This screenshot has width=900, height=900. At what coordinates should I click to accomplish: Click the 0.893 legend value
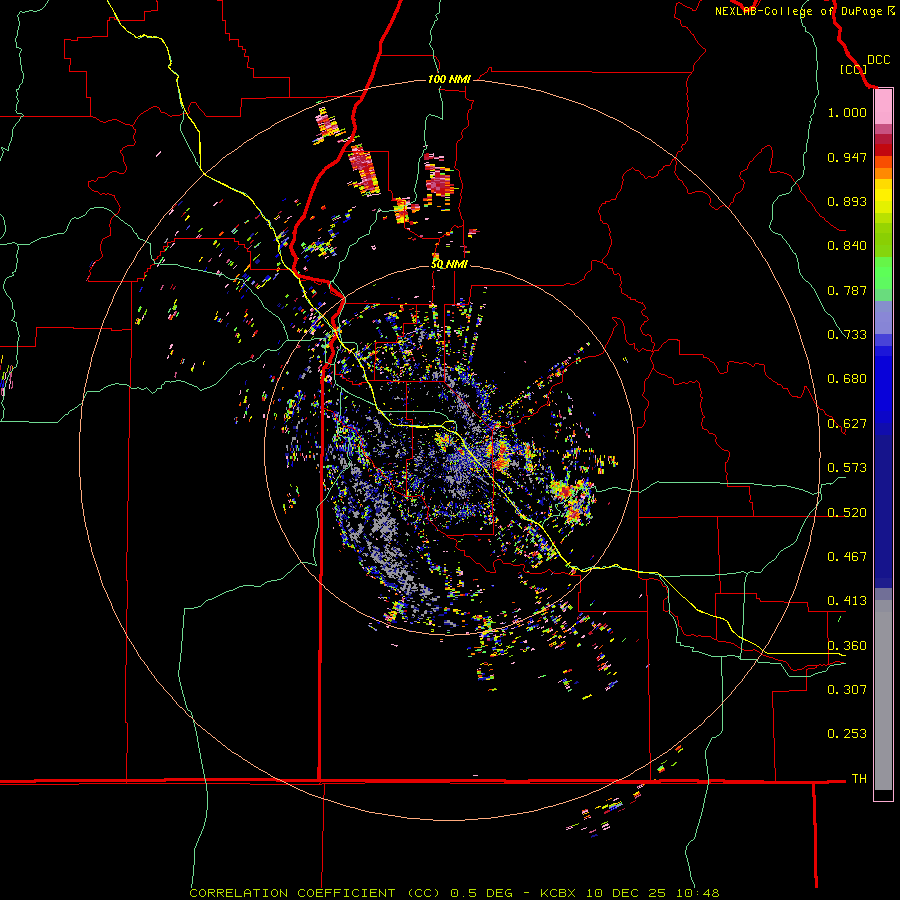(847, 201)
